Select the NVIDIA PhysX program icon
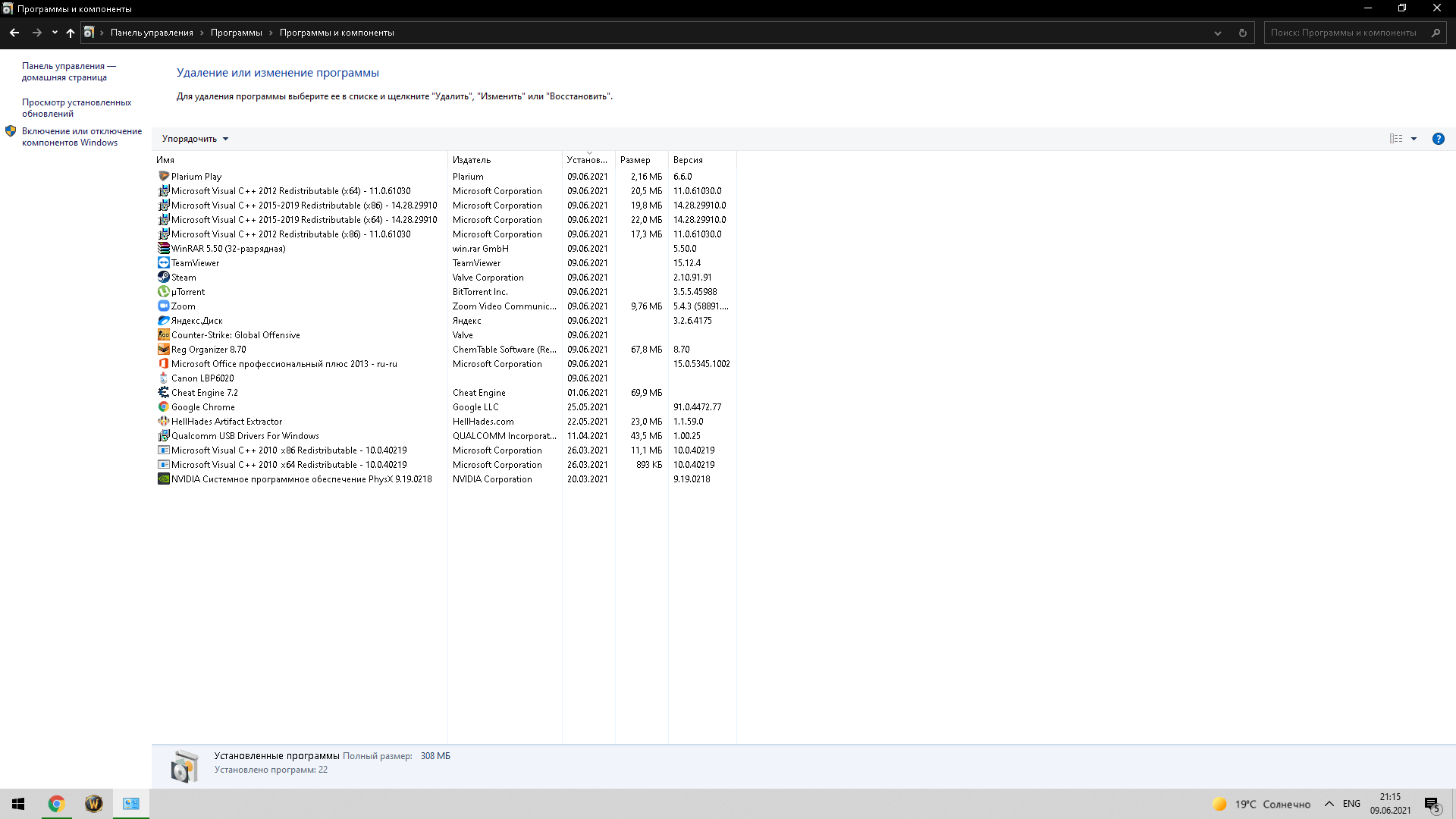Image resolution: width=1456 pixels, height=819 pixels. click(163, 479)
